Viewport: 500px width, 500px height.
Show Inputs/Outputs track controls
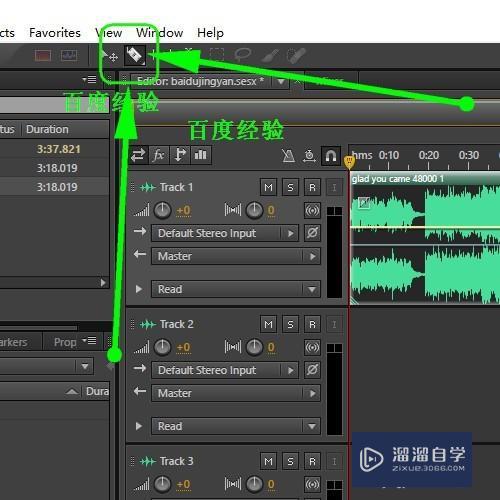pyautogui.click(x=138, y=155)
